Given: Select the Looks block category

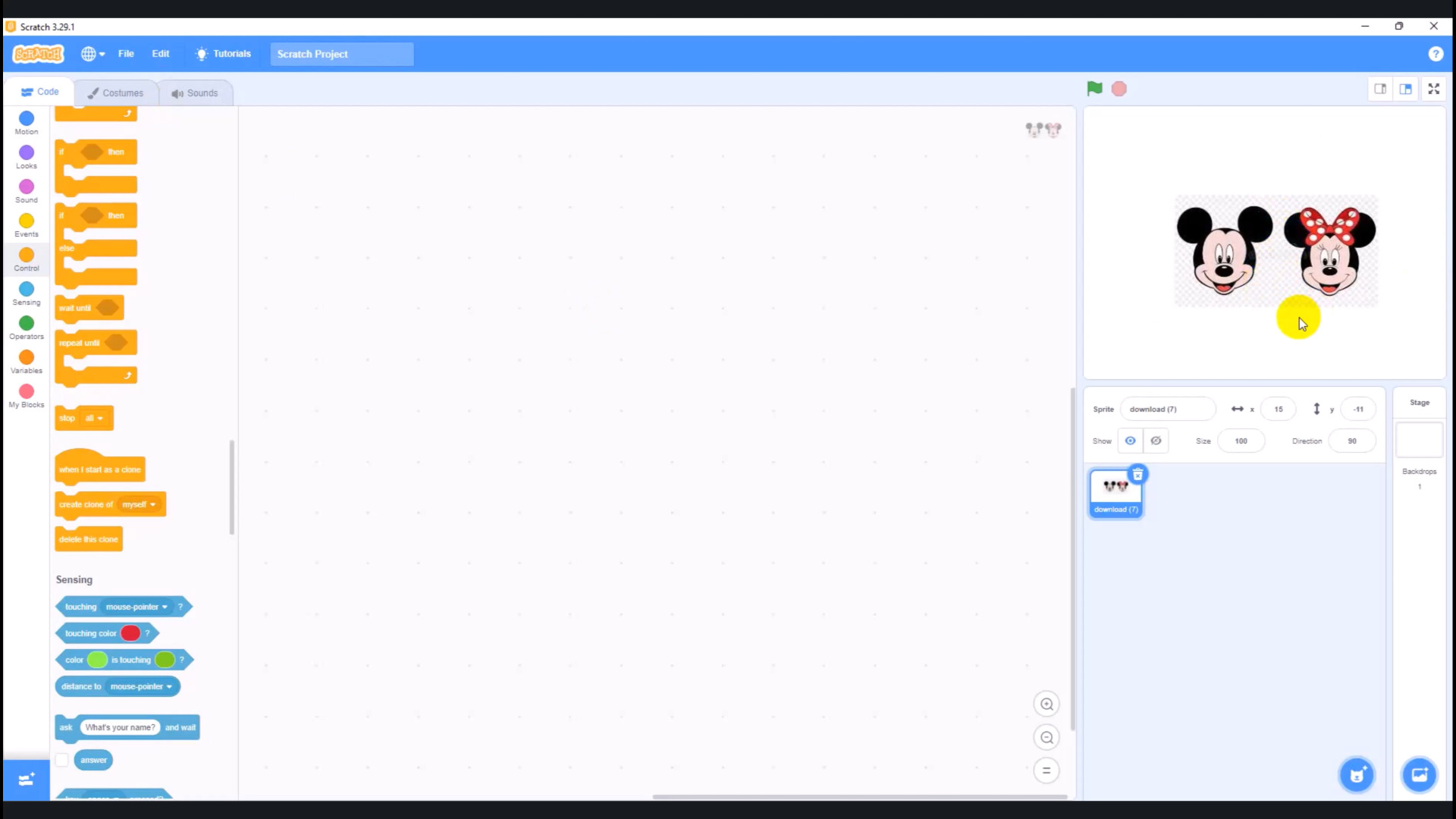Looking at the screenshot, I should 27,157.
